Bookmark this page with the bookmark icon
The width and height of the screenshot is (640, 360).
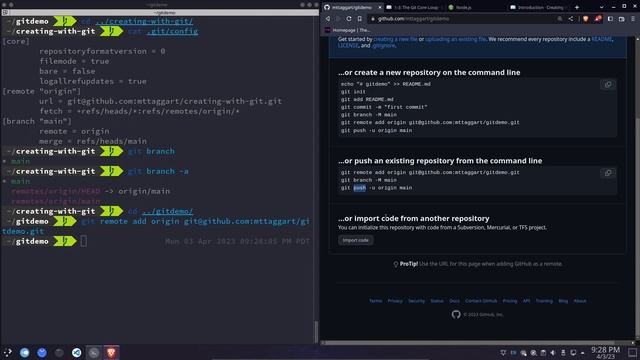tap(360, 19)
